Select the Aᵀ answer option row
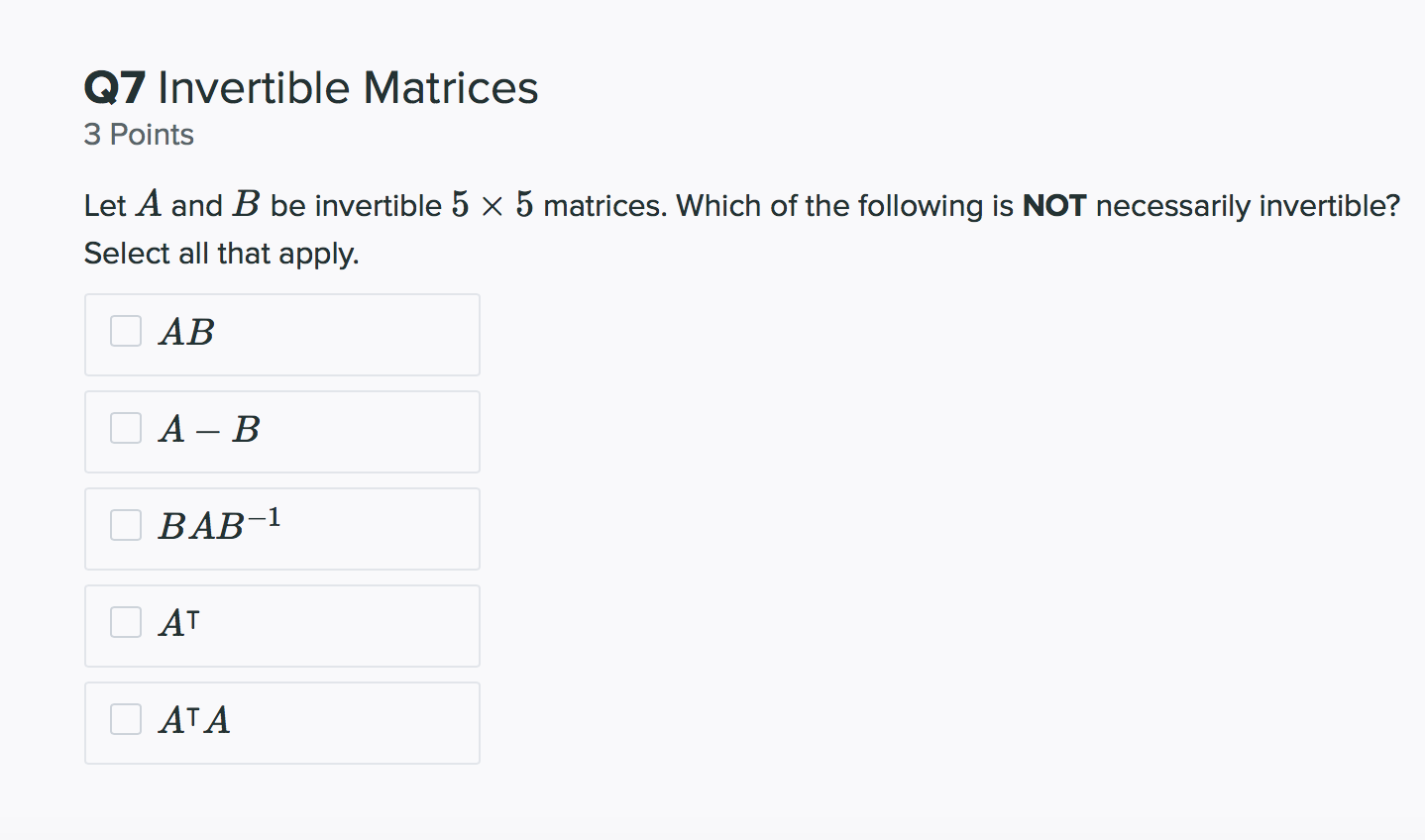 click(x=281, y=625)
